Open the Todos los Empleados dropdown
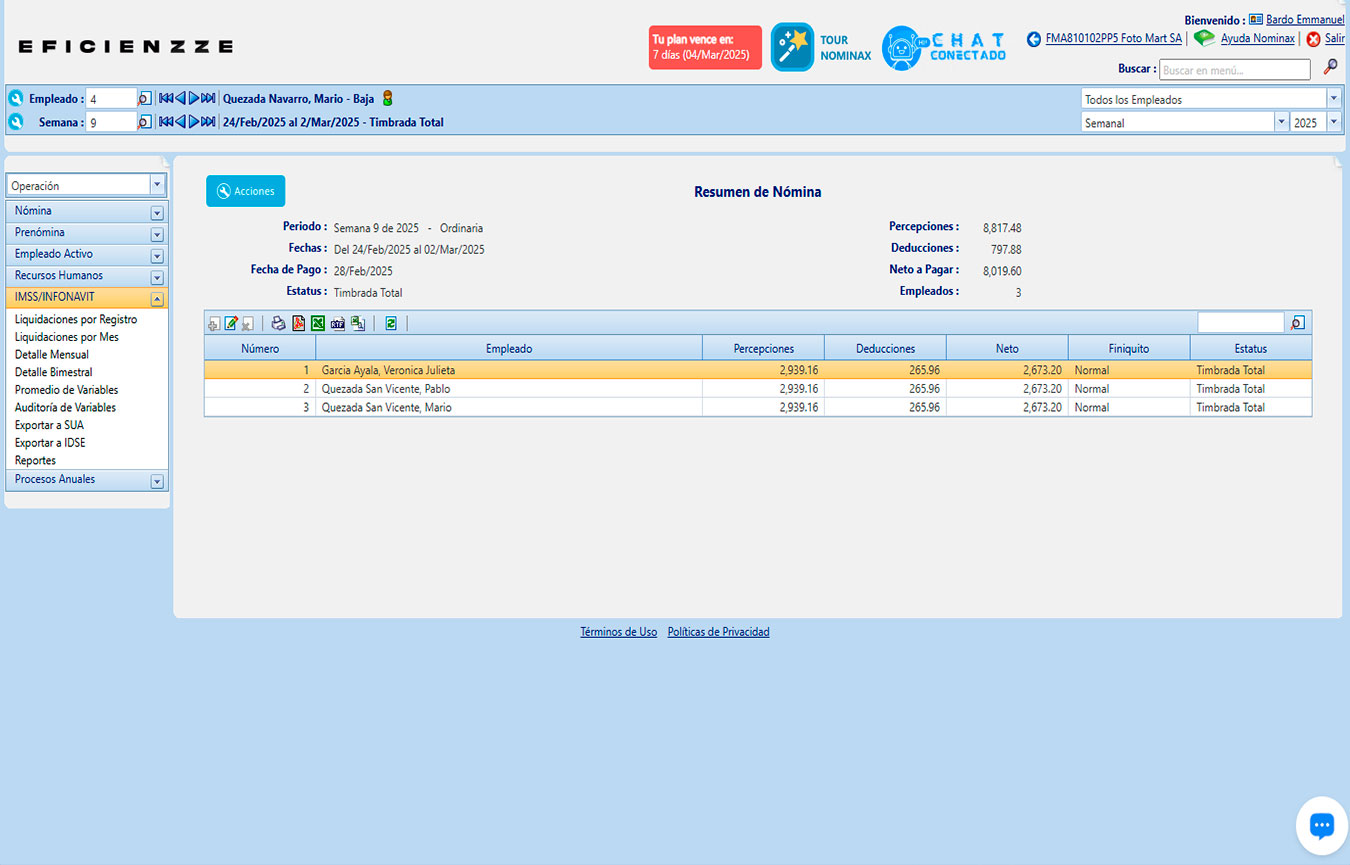 tap(1333, 99)
